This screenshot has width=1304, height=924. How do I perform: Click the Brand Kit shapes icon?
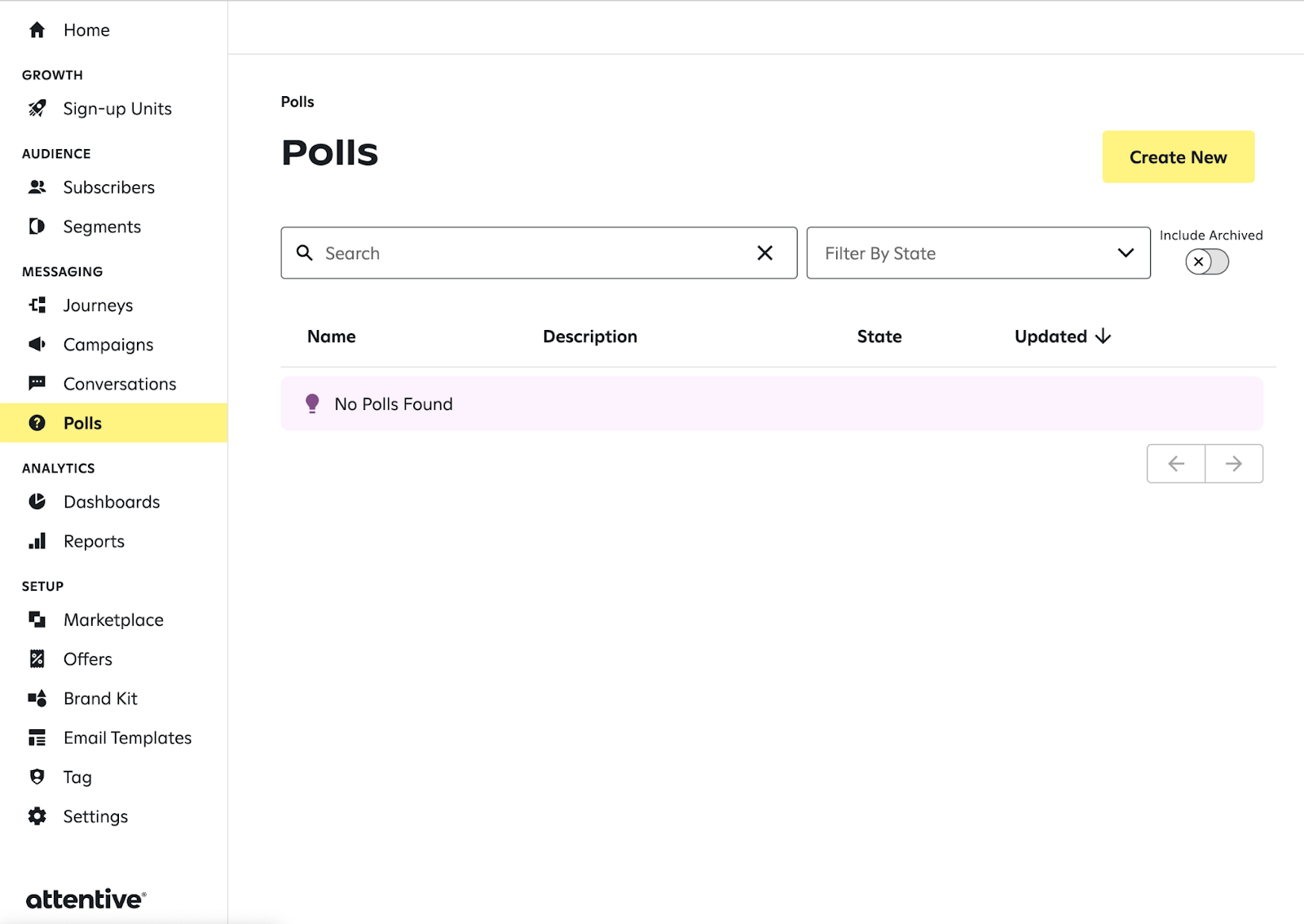(x=37, y=698)
